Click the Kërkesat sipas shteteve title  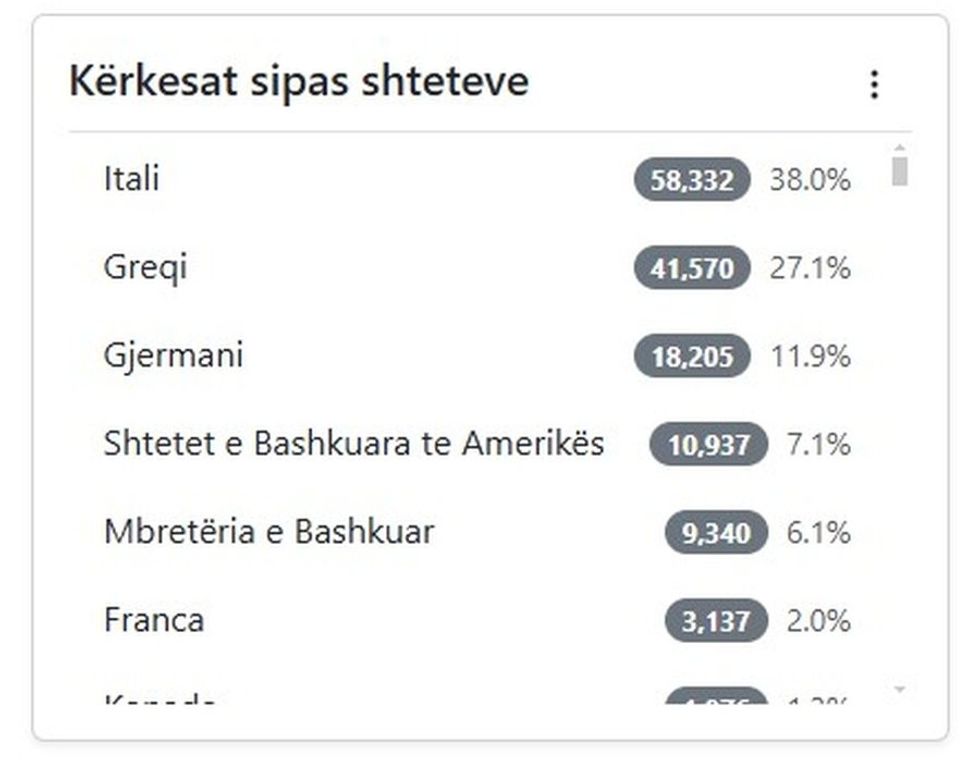298,81
